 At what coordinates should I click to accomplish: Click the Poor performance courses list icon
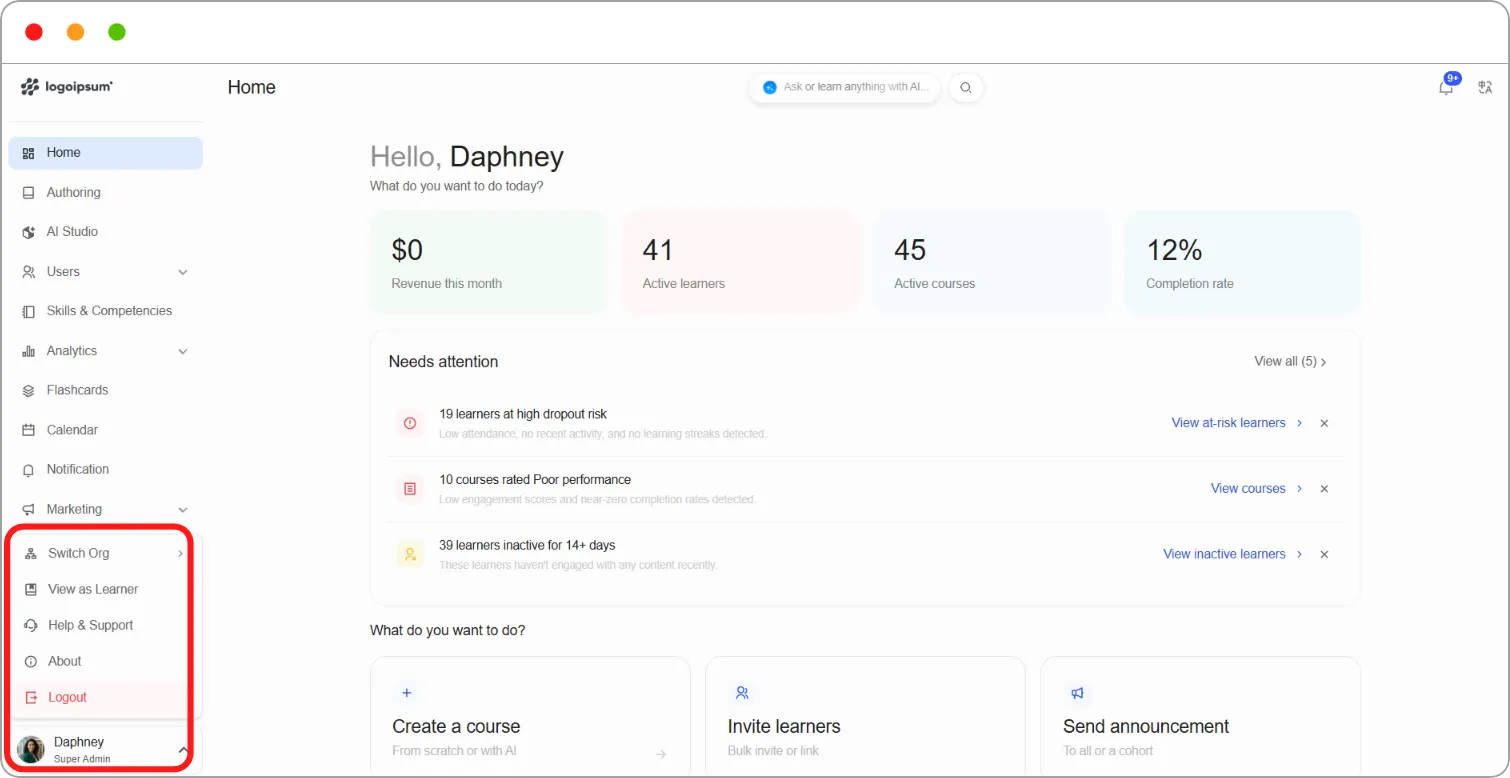click(410, 489)
